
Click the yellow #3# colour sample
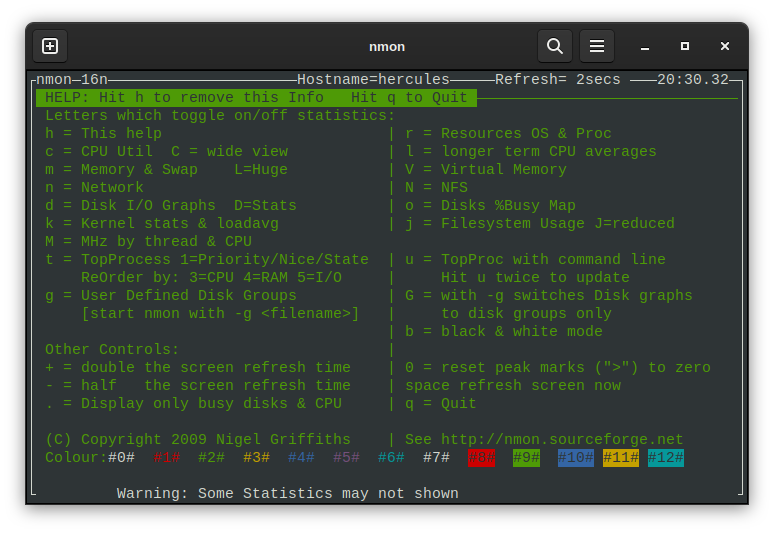[256, 457]
